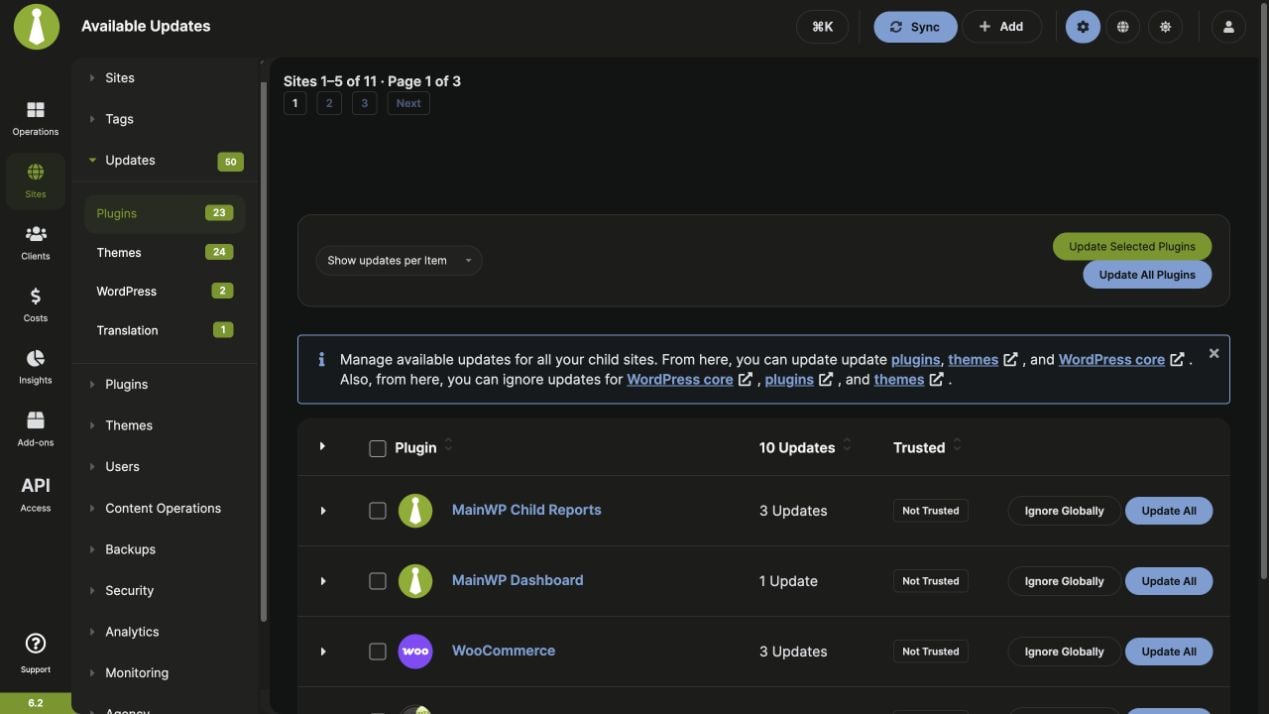The image size is (1269, 714).
Task: Sort by Updates column arrows
Action: tap(847, 446)
